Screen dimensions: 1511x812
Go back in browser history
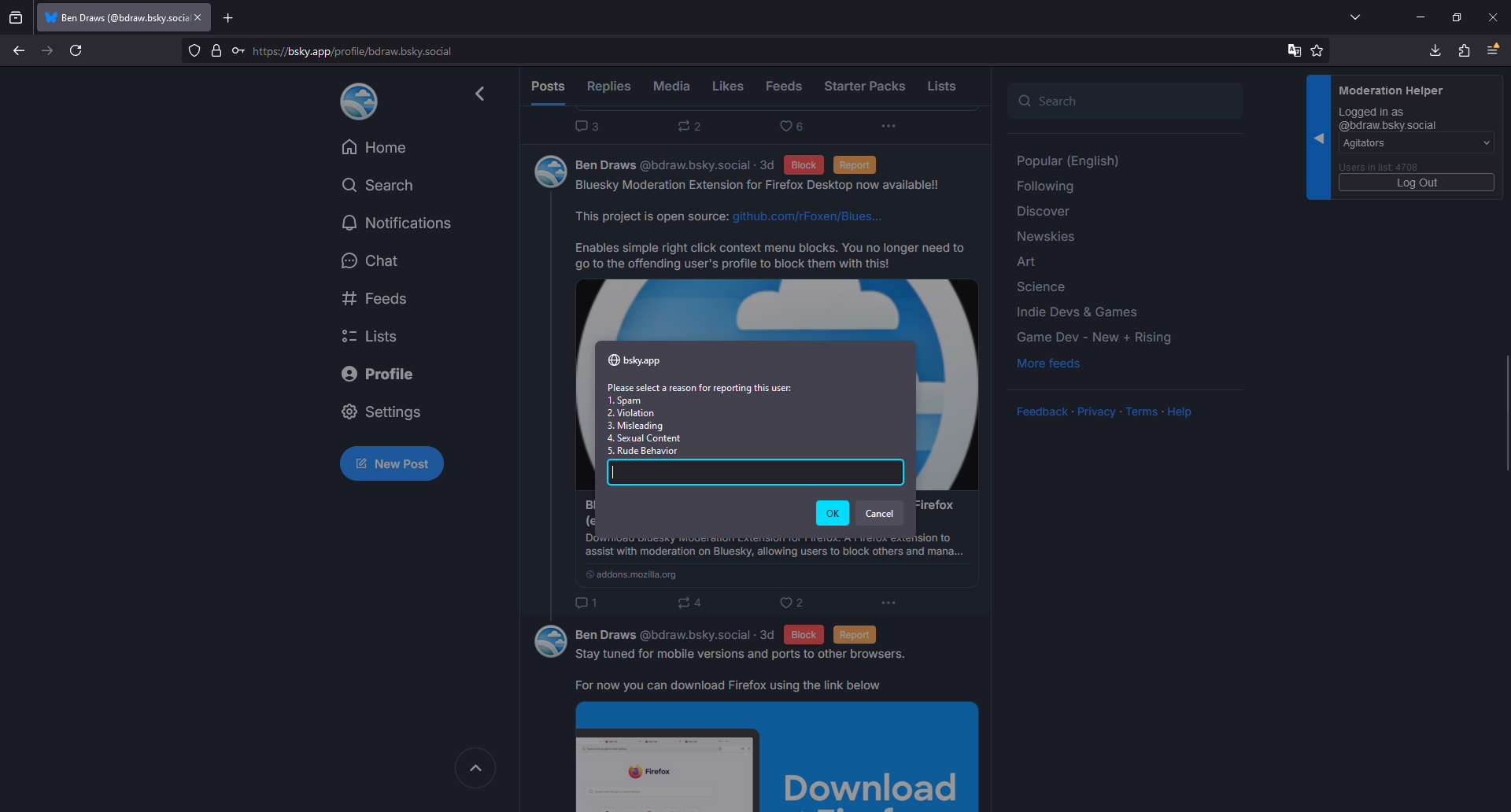point(19,50)
